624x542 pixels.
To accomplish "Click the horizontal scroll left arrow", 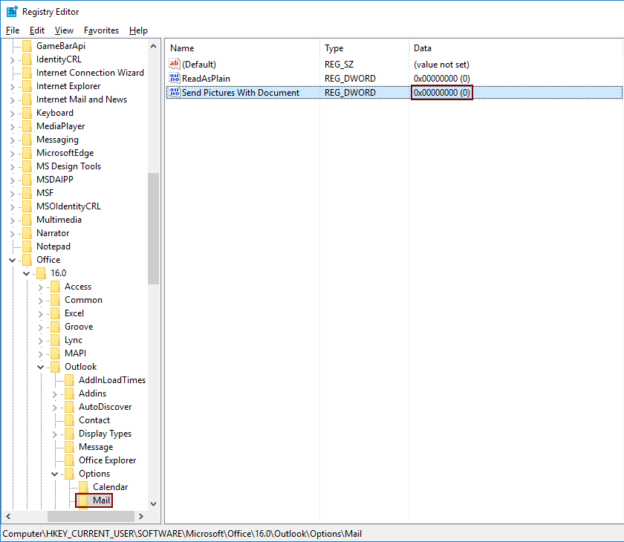I will [8, 516].
